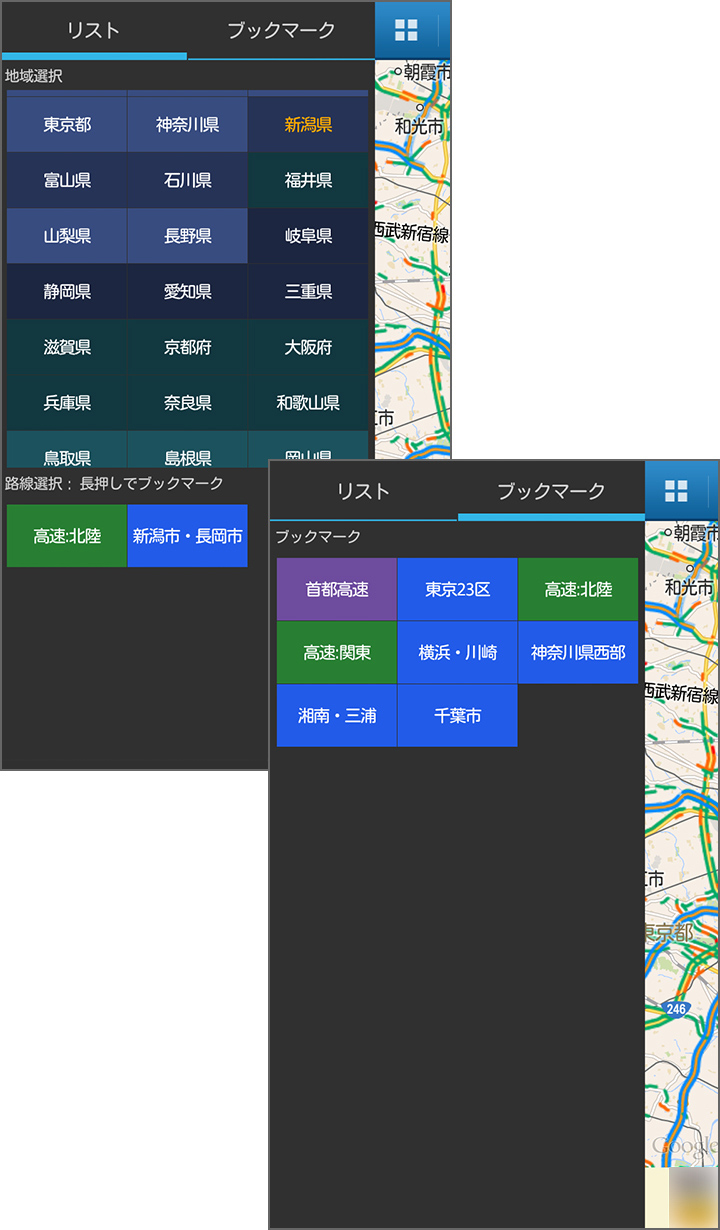Viewport: 720px width, 1230px height.
Task: Open the 東京23区 bookmark
Action: tap(457, 590)
